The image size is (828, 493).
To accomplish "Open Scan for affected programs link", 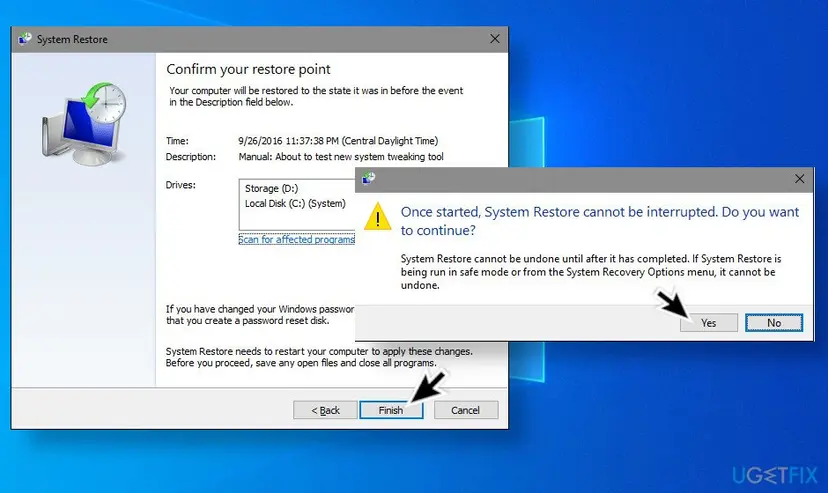I will tap(296, 240).
